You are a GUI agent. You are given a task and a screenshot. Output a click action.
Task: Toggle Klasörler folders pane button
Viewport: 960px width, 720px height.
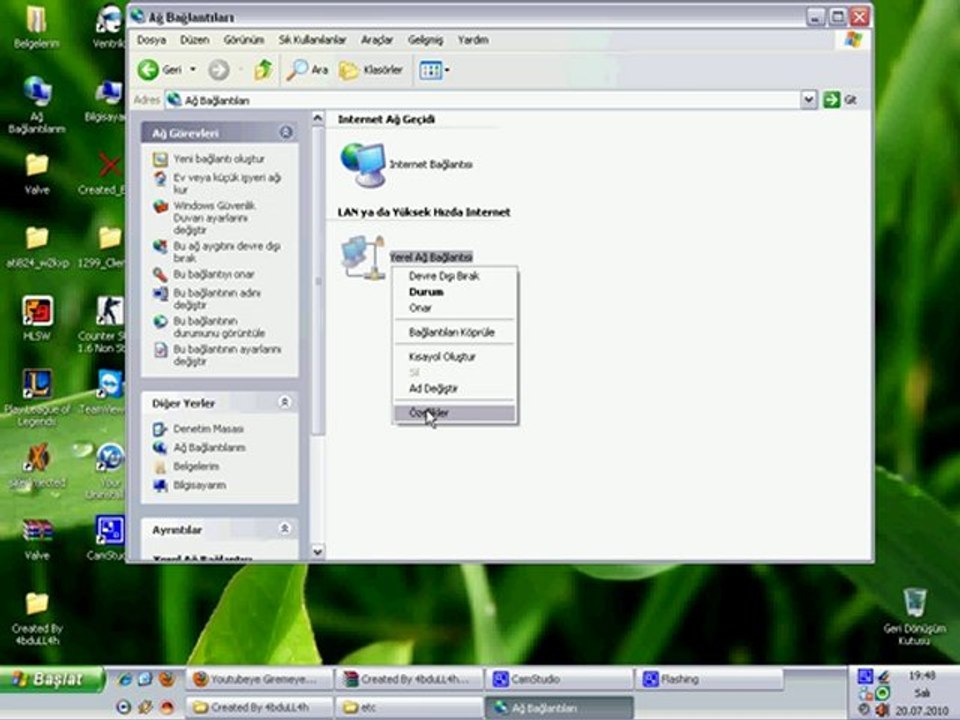[371, 70]
